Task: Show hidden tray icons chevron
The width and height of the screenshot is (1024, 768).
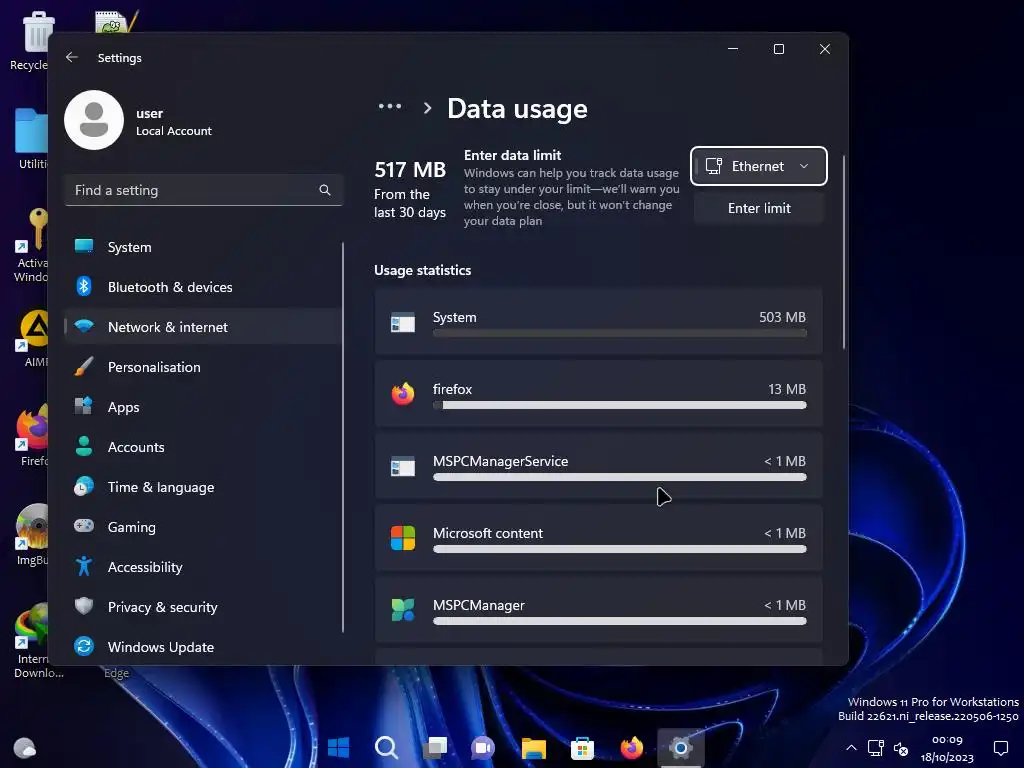Action: click(851, 748)
